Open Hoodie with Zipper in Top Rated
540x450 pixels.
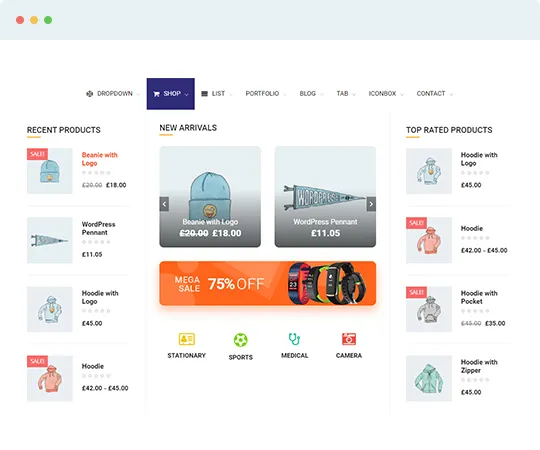[x=479, y=366]
